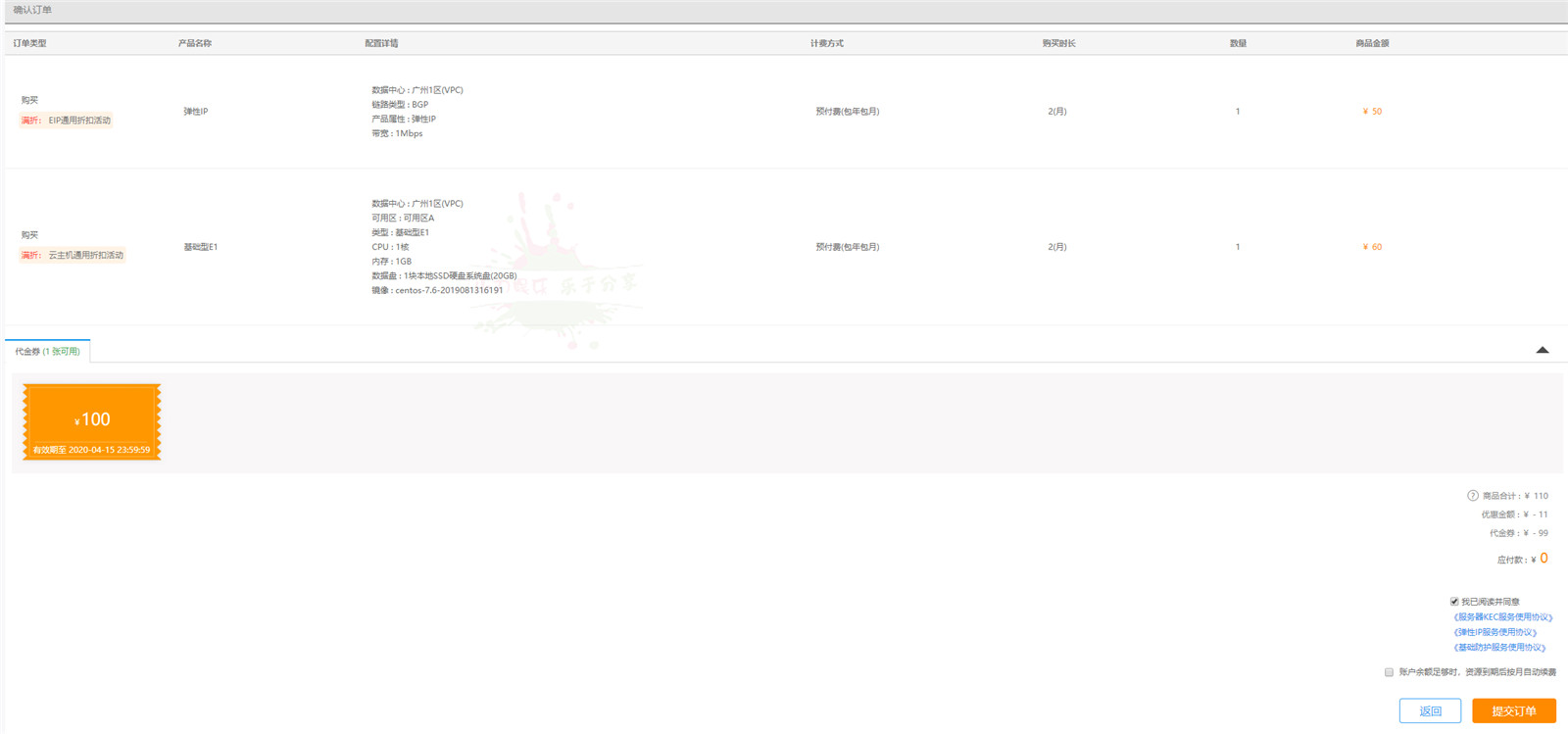Screen dimensions: 1568x734
Task: Click the help icon beside 商品合计
Action: 1472,496
